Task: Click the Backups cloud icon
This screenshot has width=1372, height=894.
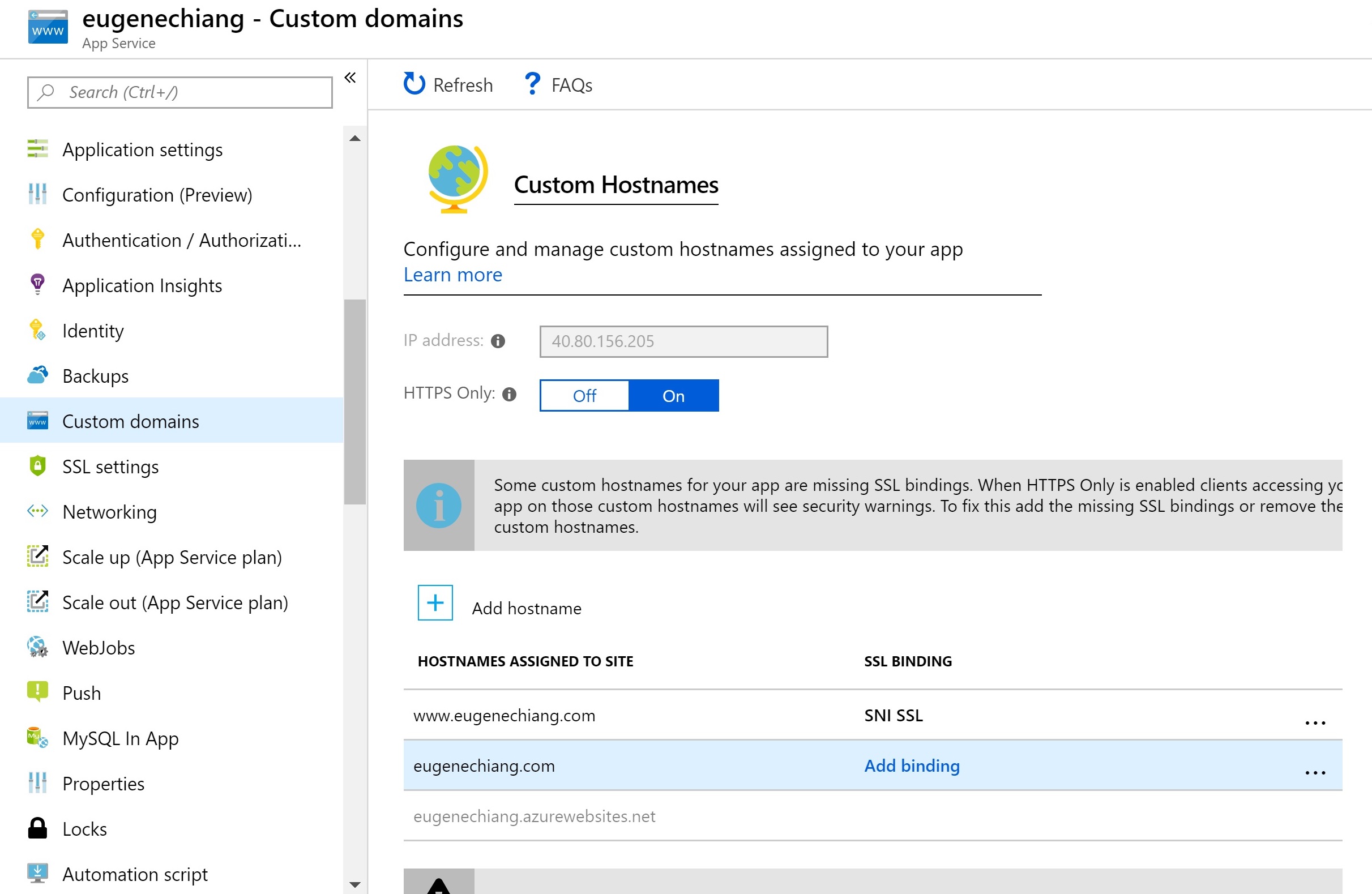Action: click(37, 375)
